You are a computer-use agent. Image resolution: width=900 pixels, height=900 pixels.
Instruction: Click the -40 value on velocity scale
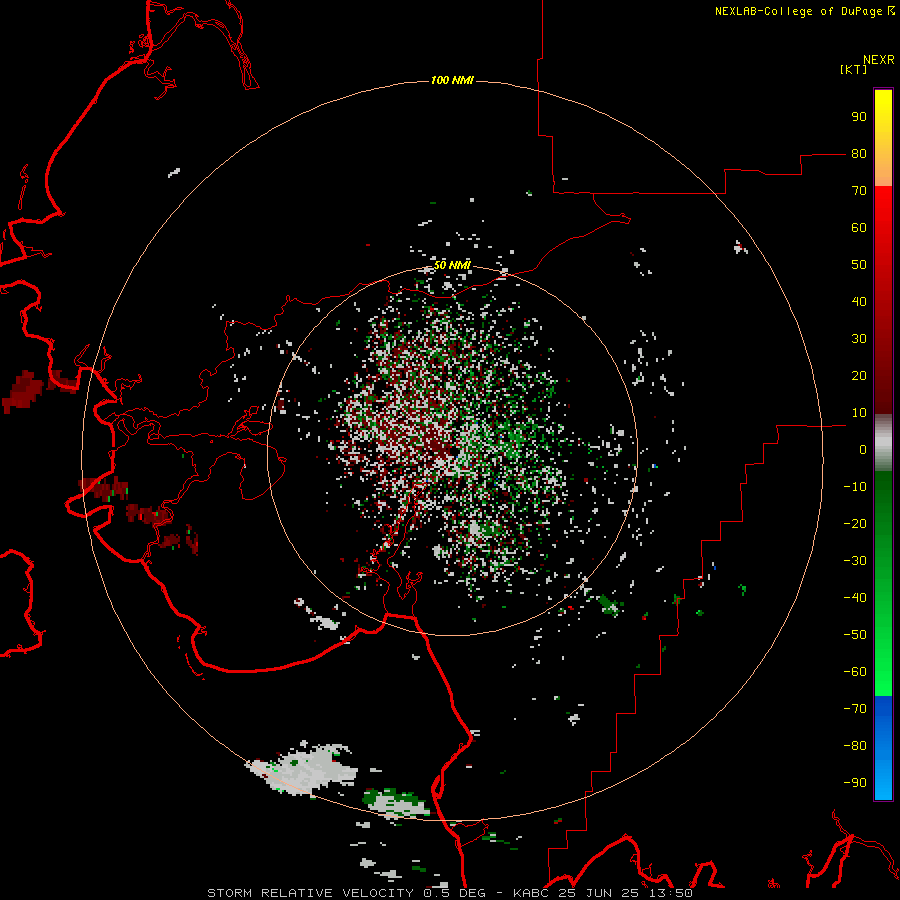[855, 598]
